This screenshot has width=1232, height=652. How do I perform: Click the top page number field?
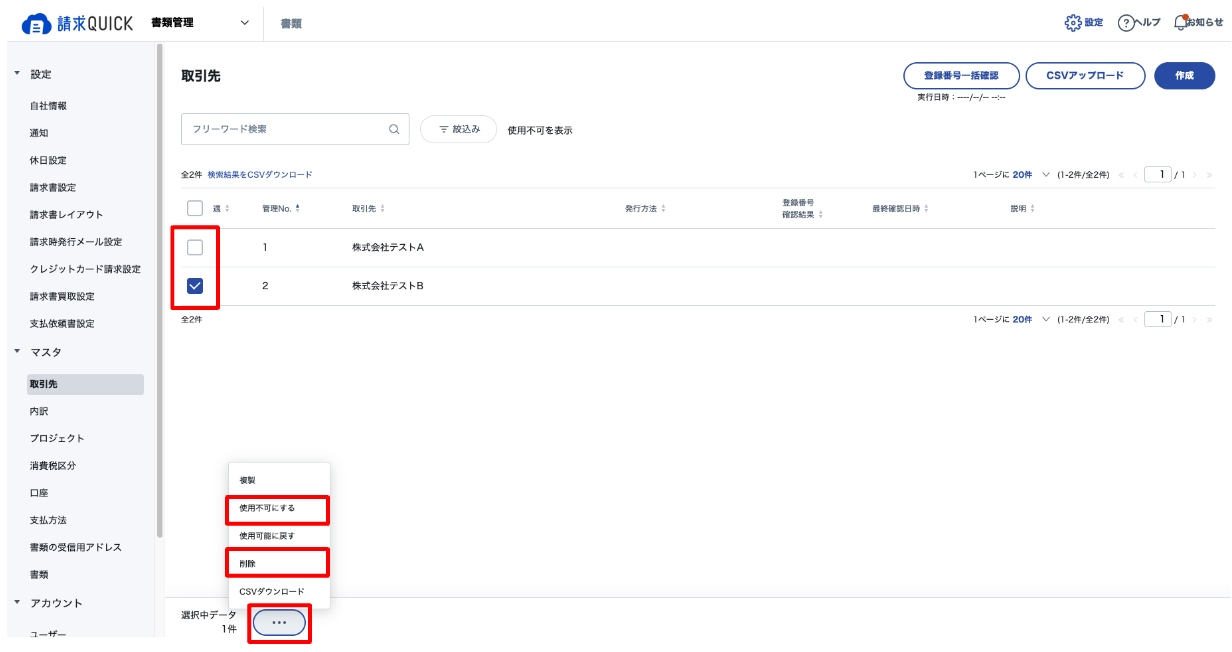tap(1158, 175)
